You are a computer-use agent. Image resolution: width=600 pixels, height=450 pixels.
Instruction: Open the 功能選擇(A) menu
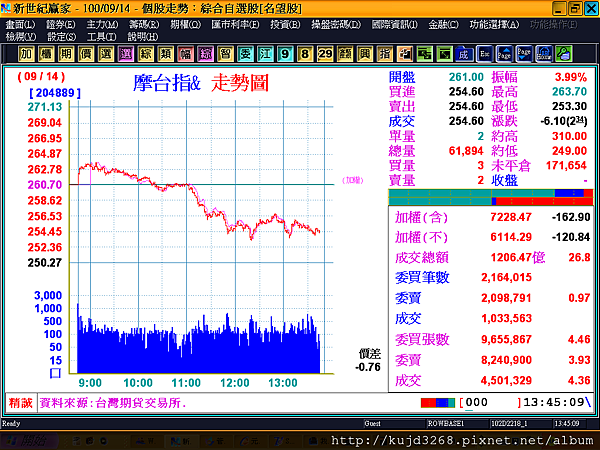click(494, 24)
